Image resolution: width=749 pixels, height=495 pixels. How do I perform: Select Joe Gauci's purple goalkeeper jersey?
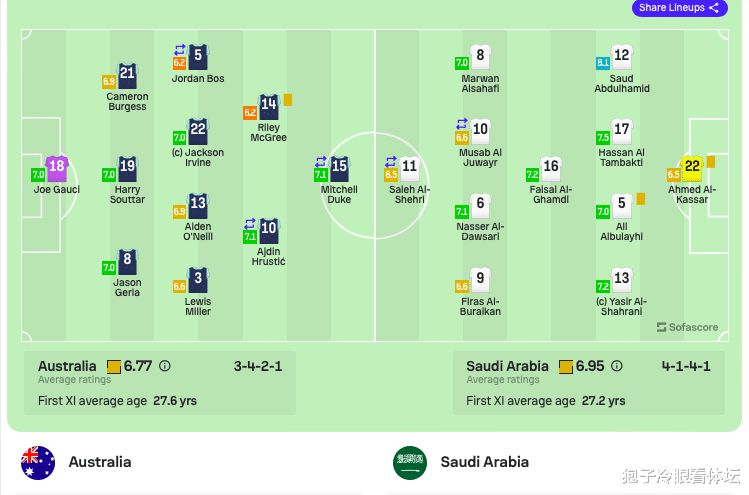[57, 169]
